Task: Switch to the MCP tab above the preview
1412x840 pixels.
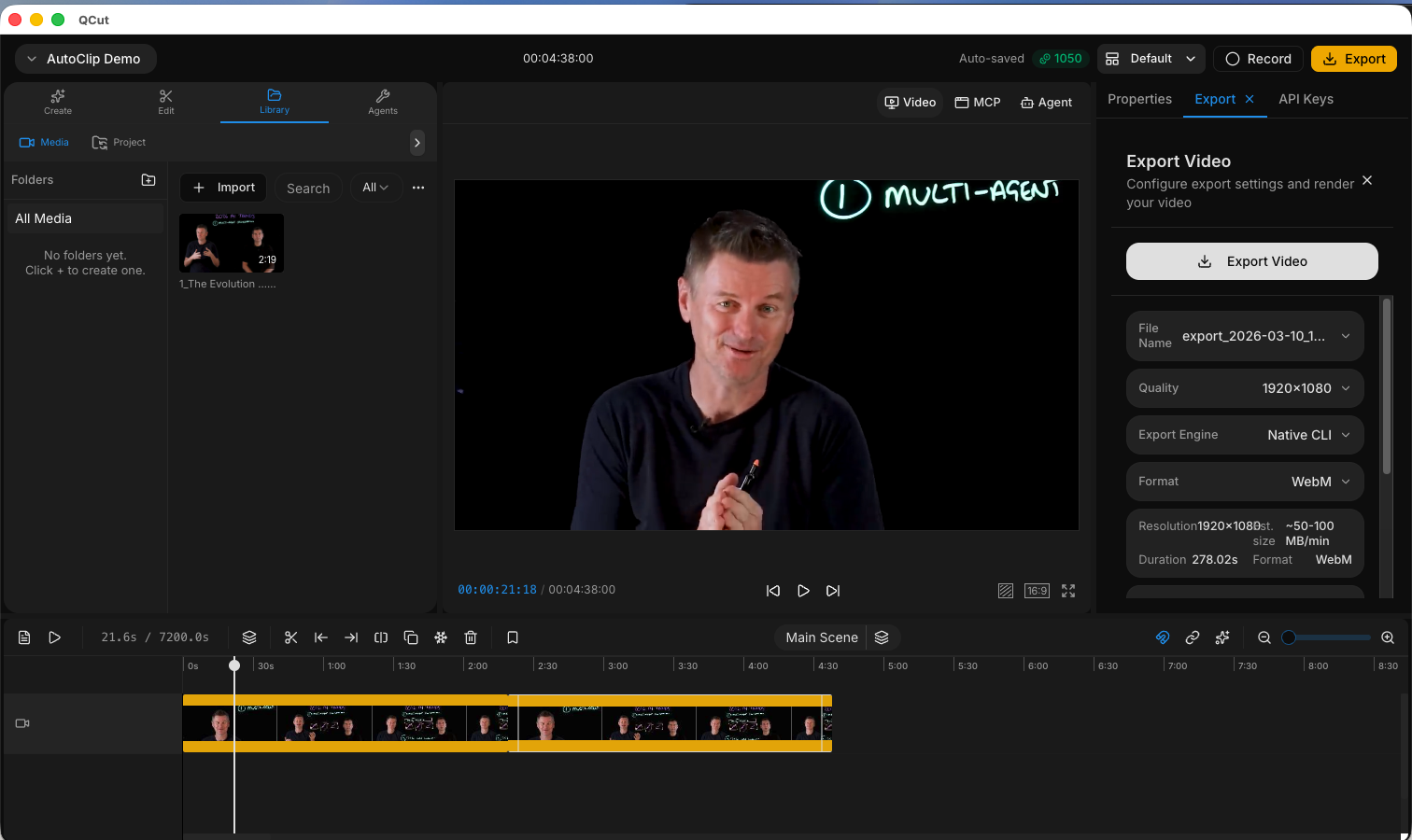Action: click(x=977, y=102)
